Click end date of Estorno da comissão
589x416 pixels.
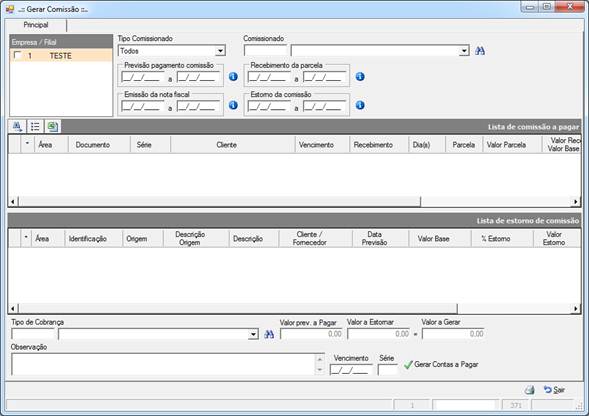324,106
